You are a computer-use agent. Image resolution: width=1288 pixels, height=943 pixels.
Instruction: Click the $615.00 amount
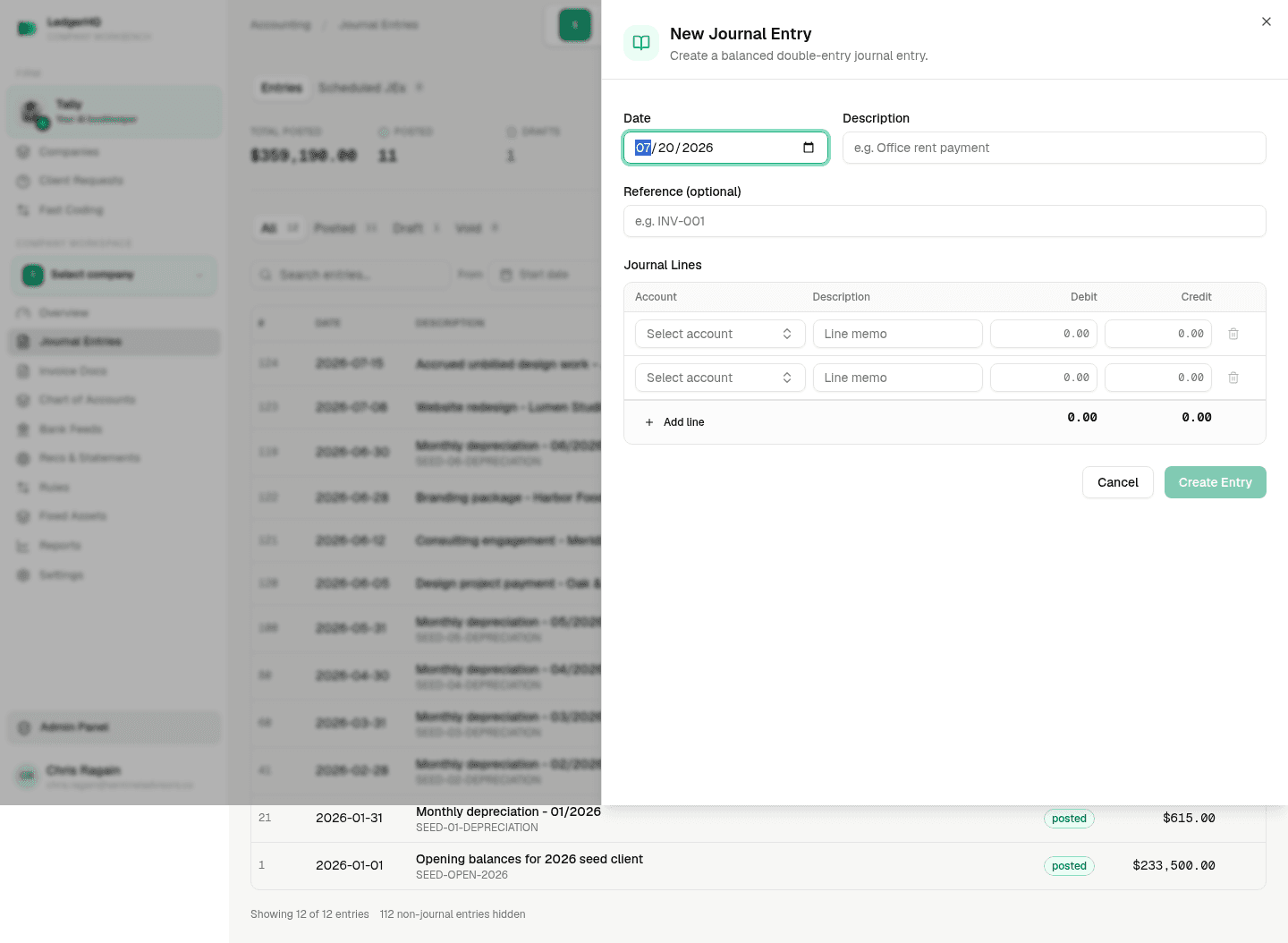tap(1189, 818)
